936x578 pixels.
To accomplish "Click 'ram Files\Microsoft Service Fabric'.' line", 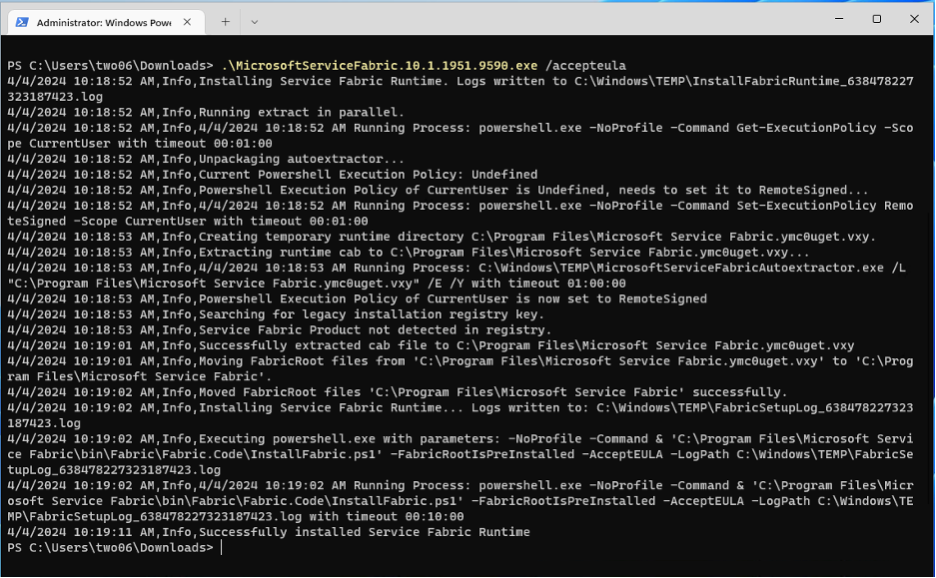I will click(x=140, y=376).
